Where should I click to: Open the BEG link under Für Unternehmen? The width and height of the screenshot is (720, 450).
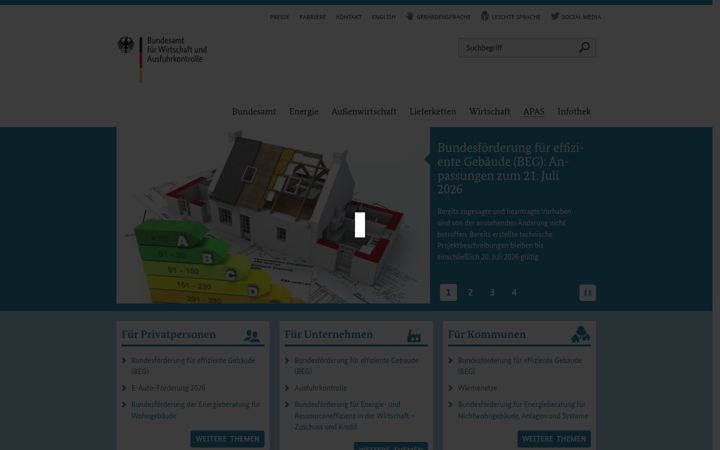(356, 366)
